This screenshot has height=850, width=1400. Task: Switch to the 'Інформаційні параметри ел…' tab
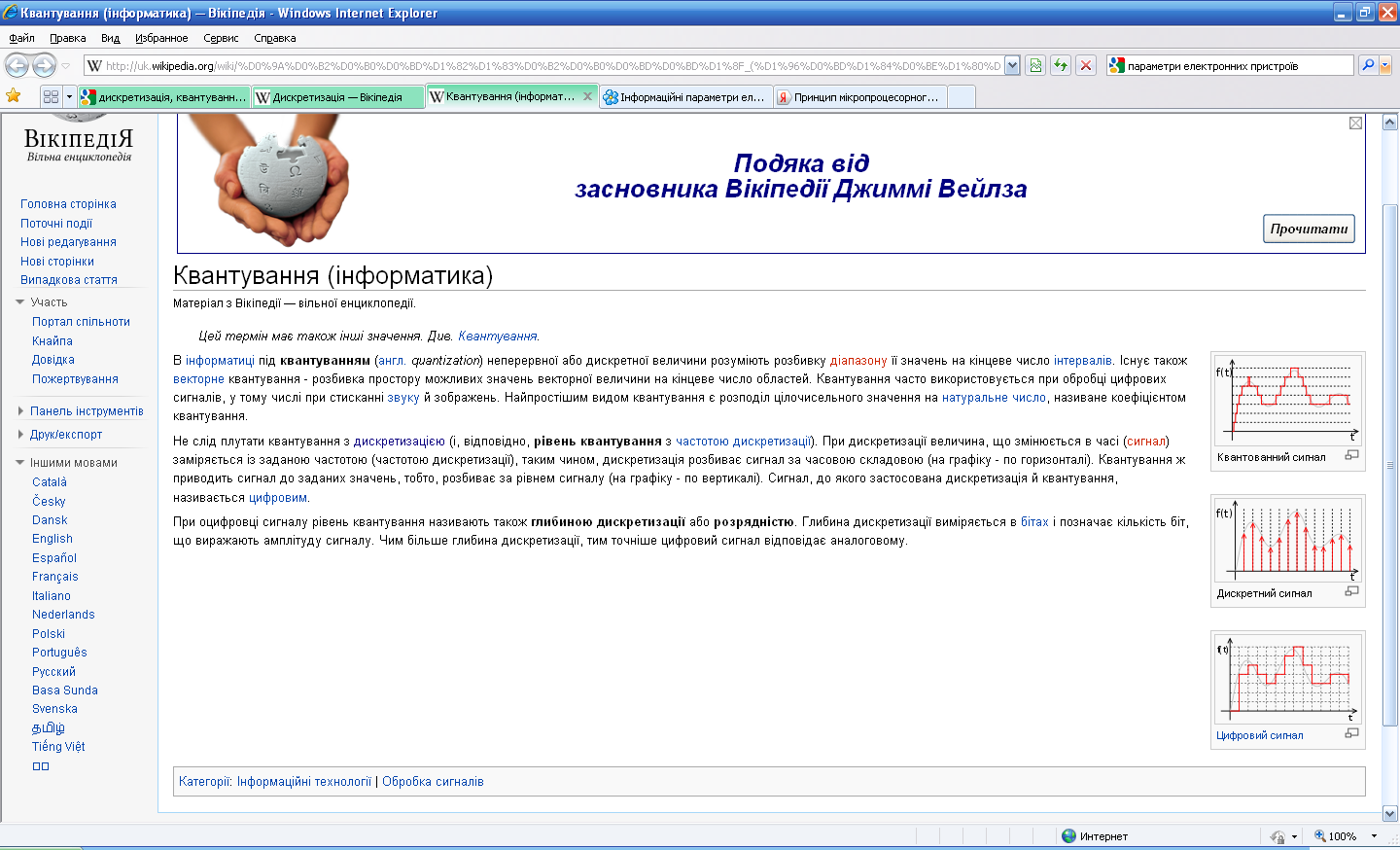684,97
